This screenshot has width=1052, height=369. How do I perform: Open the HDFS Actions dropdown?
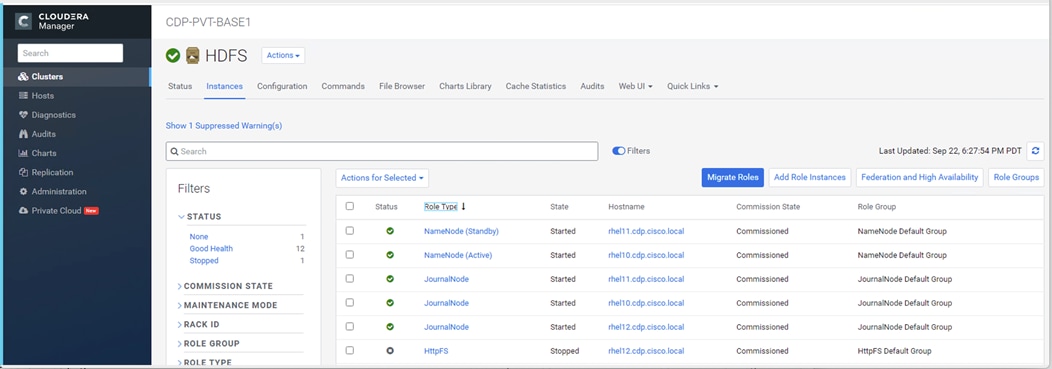283,55
